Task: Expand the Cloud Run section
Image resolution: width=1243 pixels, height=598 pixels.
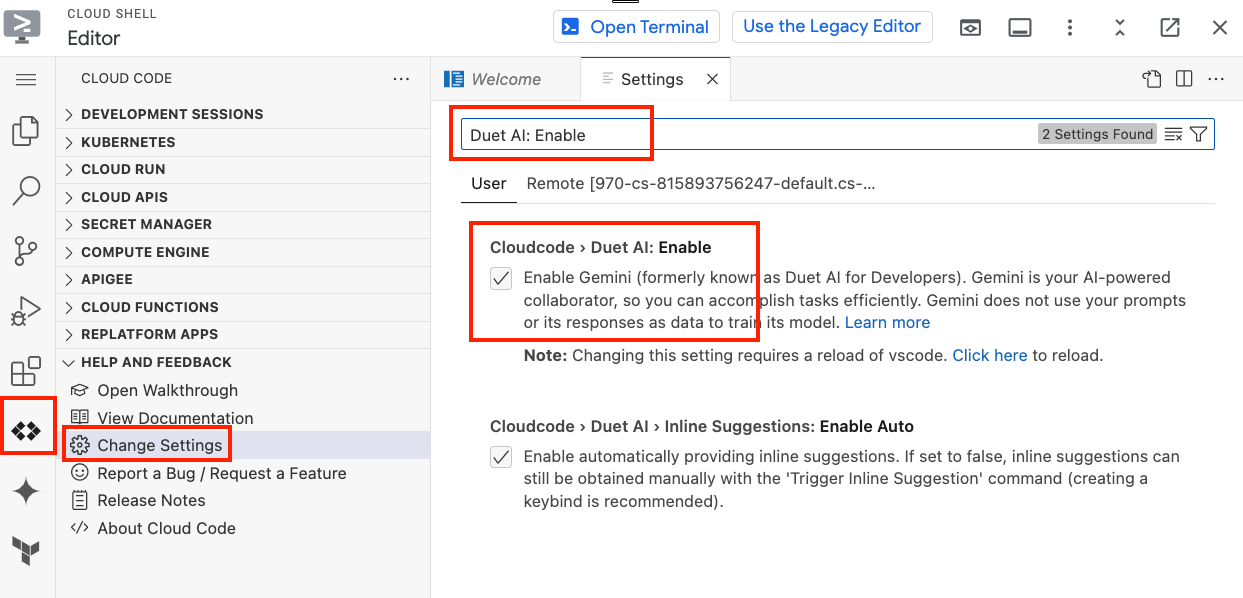Action: coord(123,169)
